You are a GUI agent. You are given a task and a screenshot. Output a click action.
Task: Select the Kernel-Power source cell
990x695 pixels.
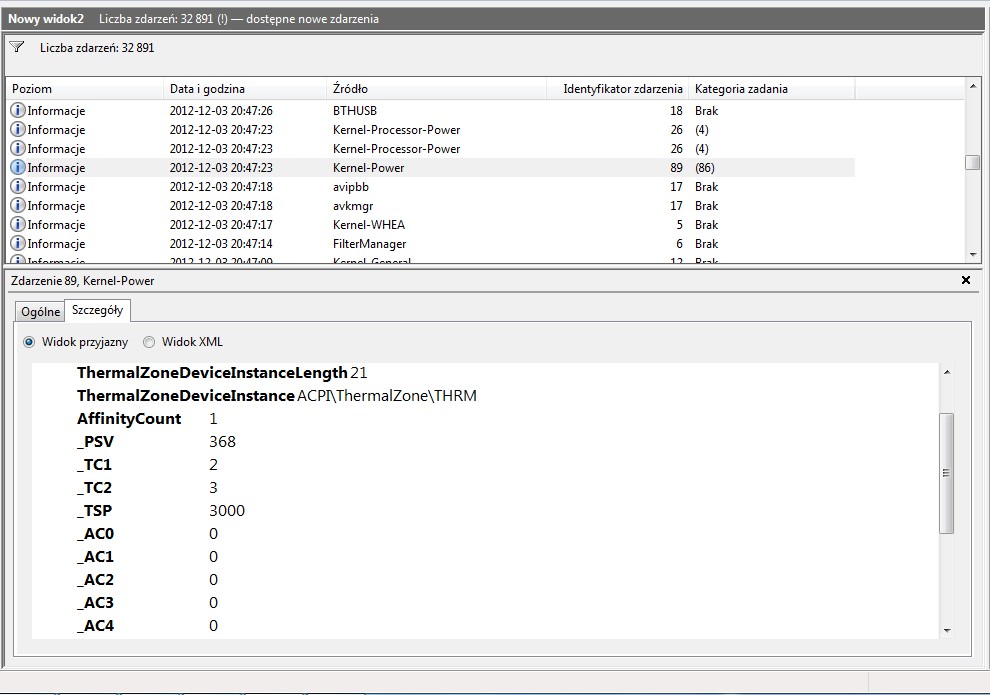(x=369, y=168)
